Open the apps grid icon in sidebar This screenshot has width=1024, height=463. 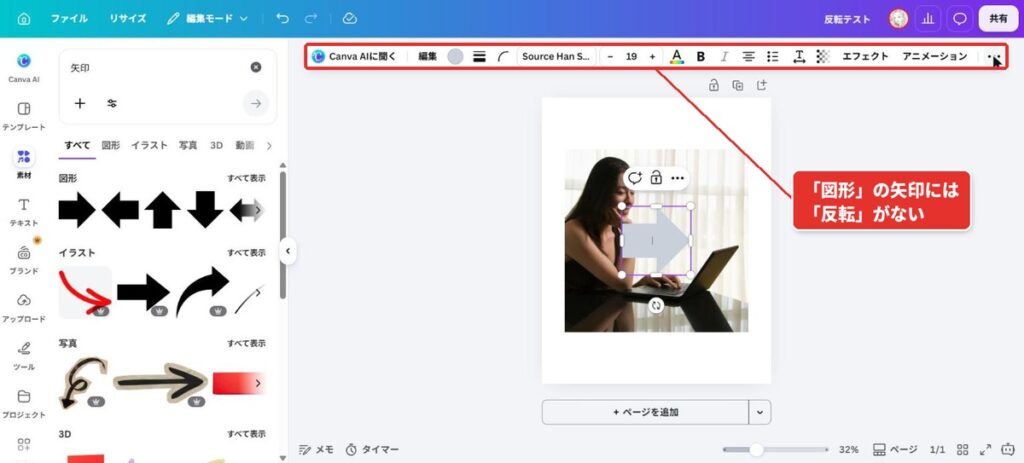pyautogui.click(x=24, y=445)
